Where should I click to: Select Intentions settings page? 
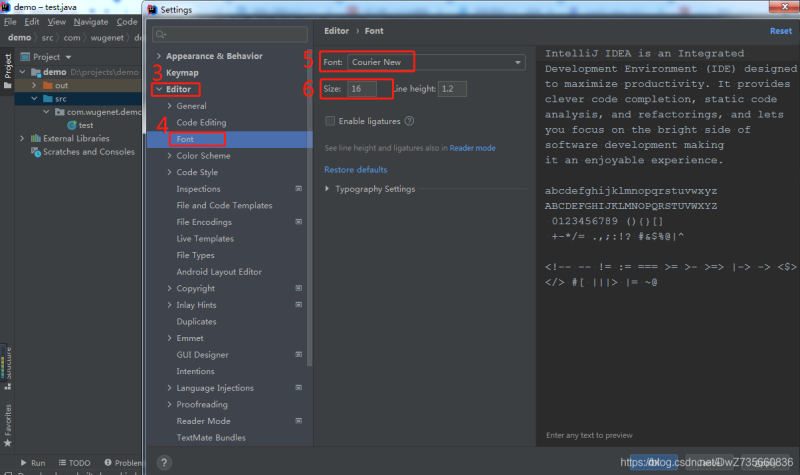pyautogui.click(x=195, y=371)
